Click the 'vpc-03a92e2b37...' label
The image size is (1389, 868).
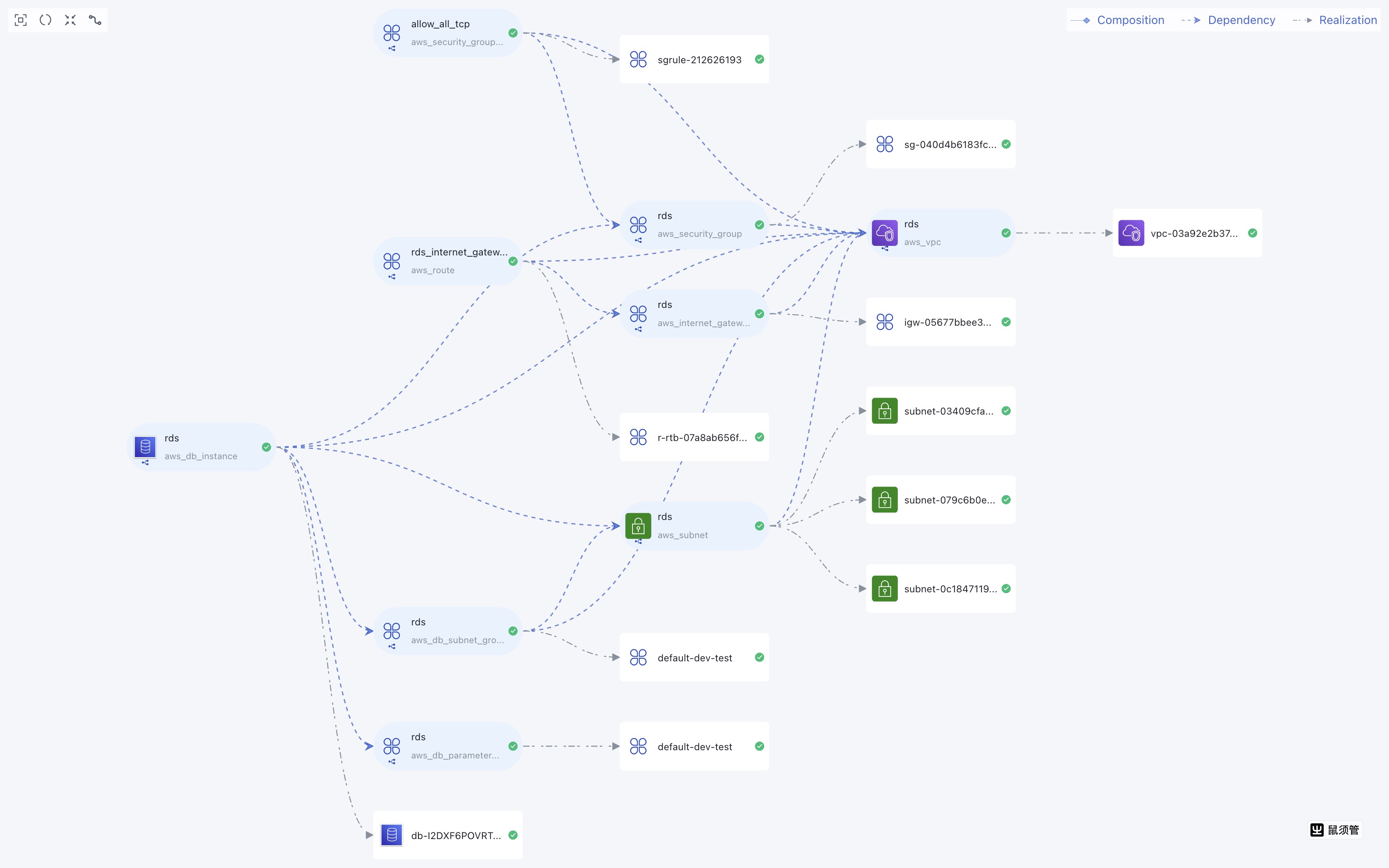pos(1194,234)
